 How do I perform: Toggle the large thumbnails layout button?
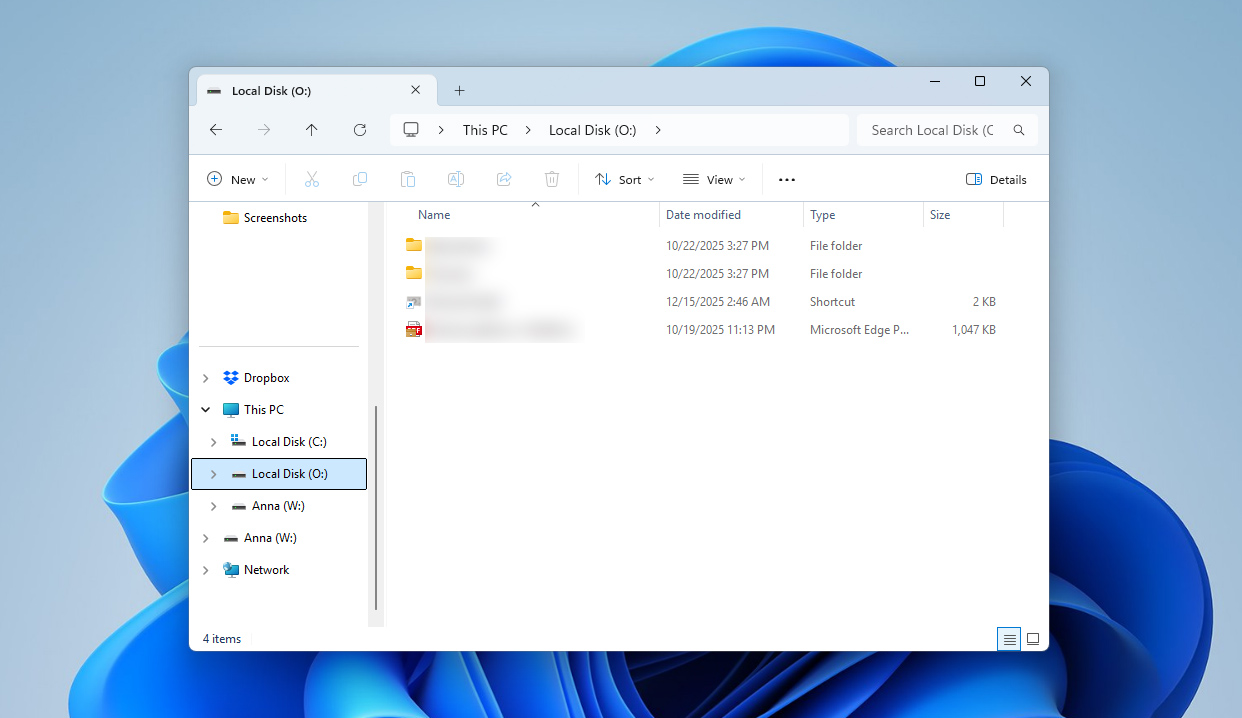(1033, 638)
